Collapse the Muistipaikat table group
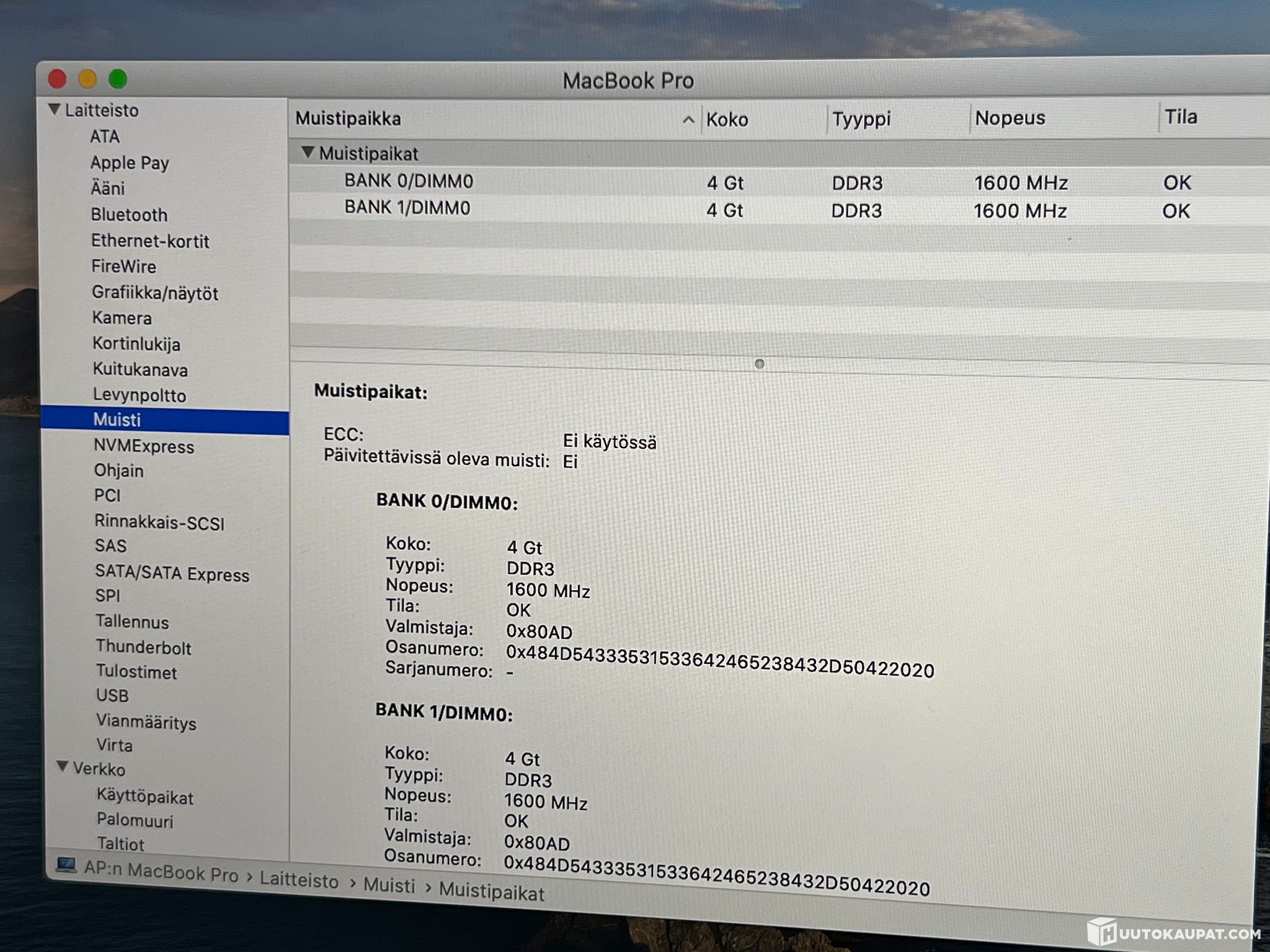This screenshot has height=952, width=1270. click(308, 152)
